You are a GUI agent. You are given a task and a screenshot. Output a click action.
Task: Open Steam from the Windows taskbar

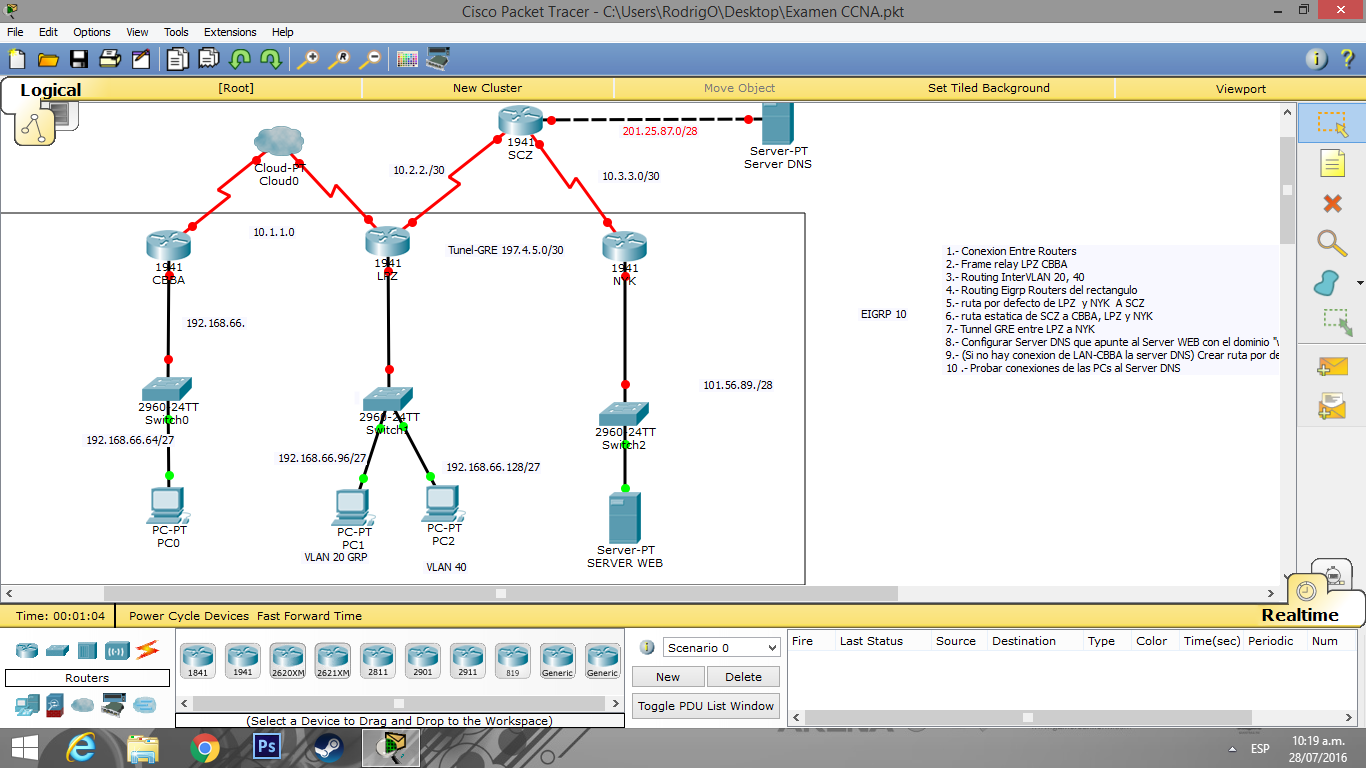click(x=329, y=747)
